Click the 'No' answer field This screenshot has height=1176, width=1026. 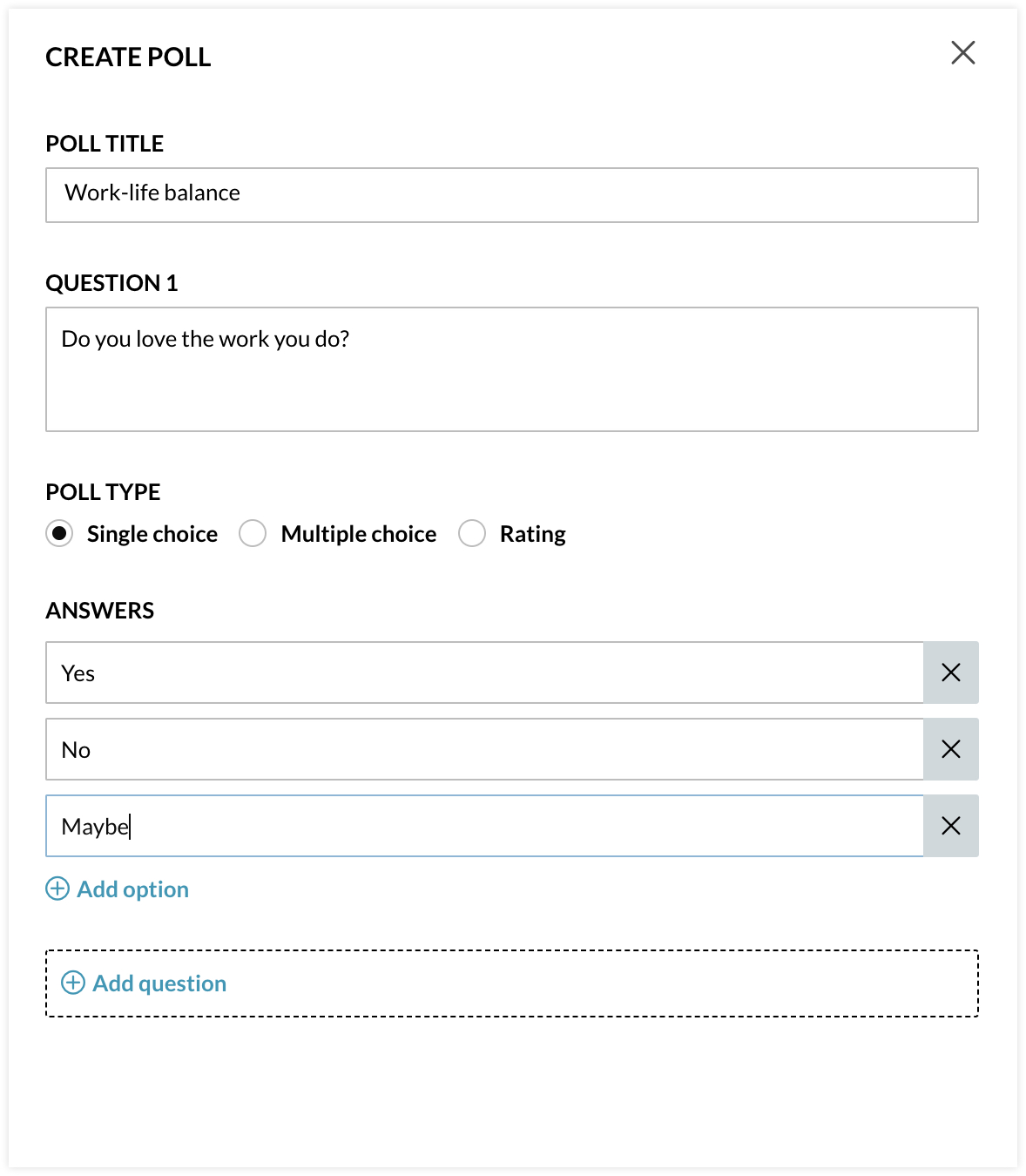(x=484, y=749)
